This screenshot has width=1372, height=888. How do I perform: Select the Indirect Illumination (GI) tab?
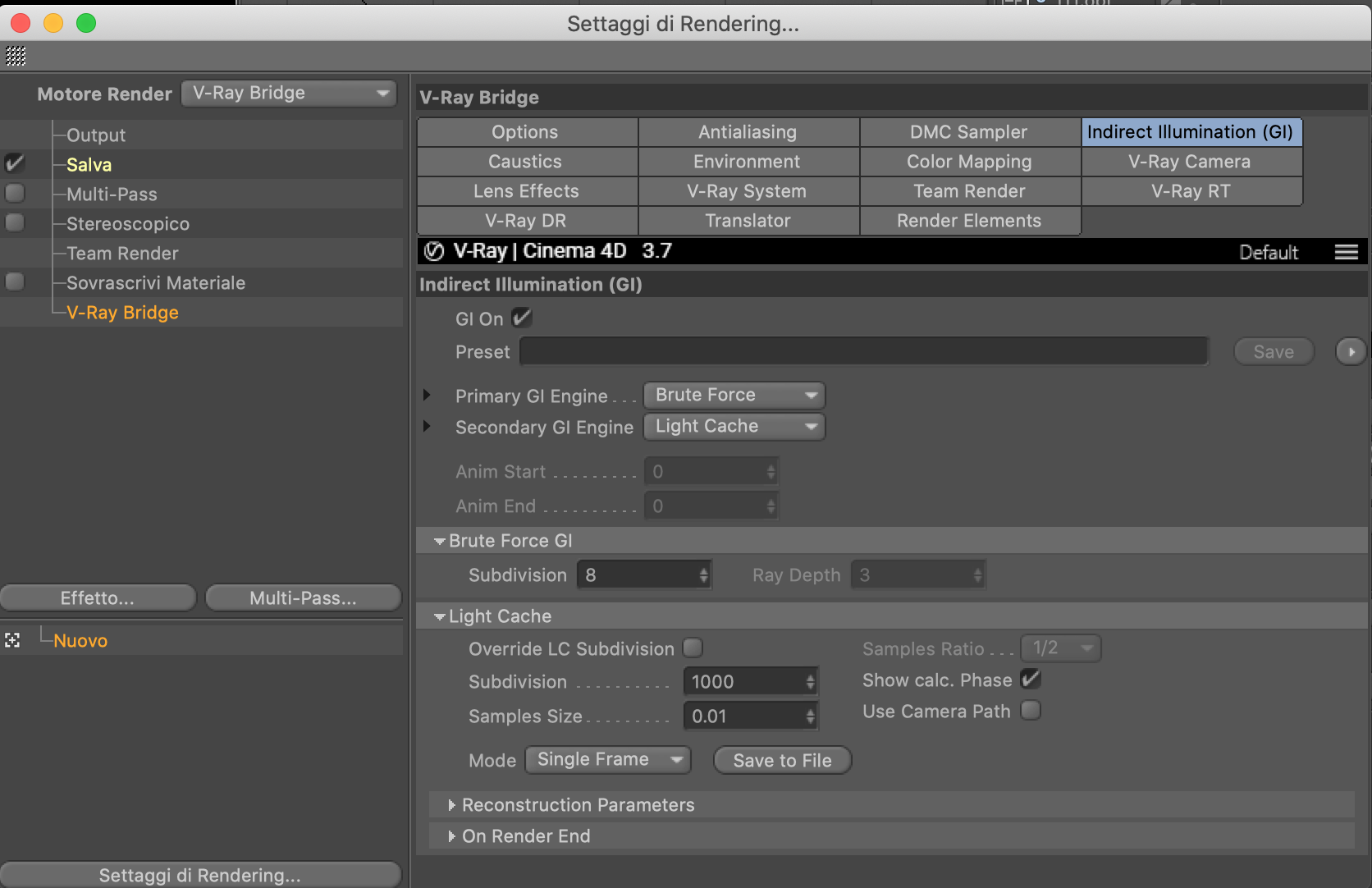pos(1191,132)
